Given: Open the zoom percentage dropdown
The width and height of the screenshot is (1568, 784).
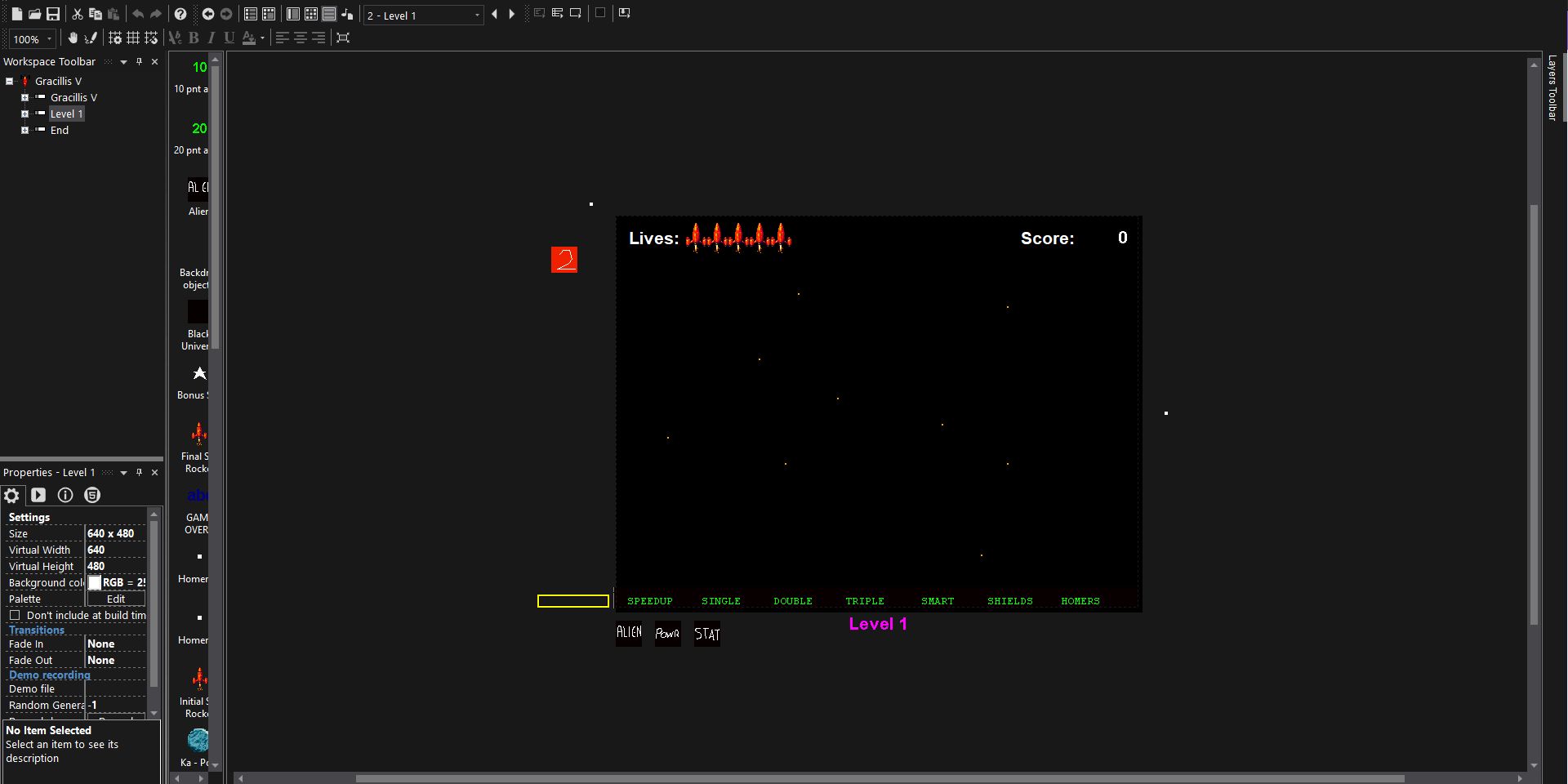Looking at the screenshot, I should [51, 39].
